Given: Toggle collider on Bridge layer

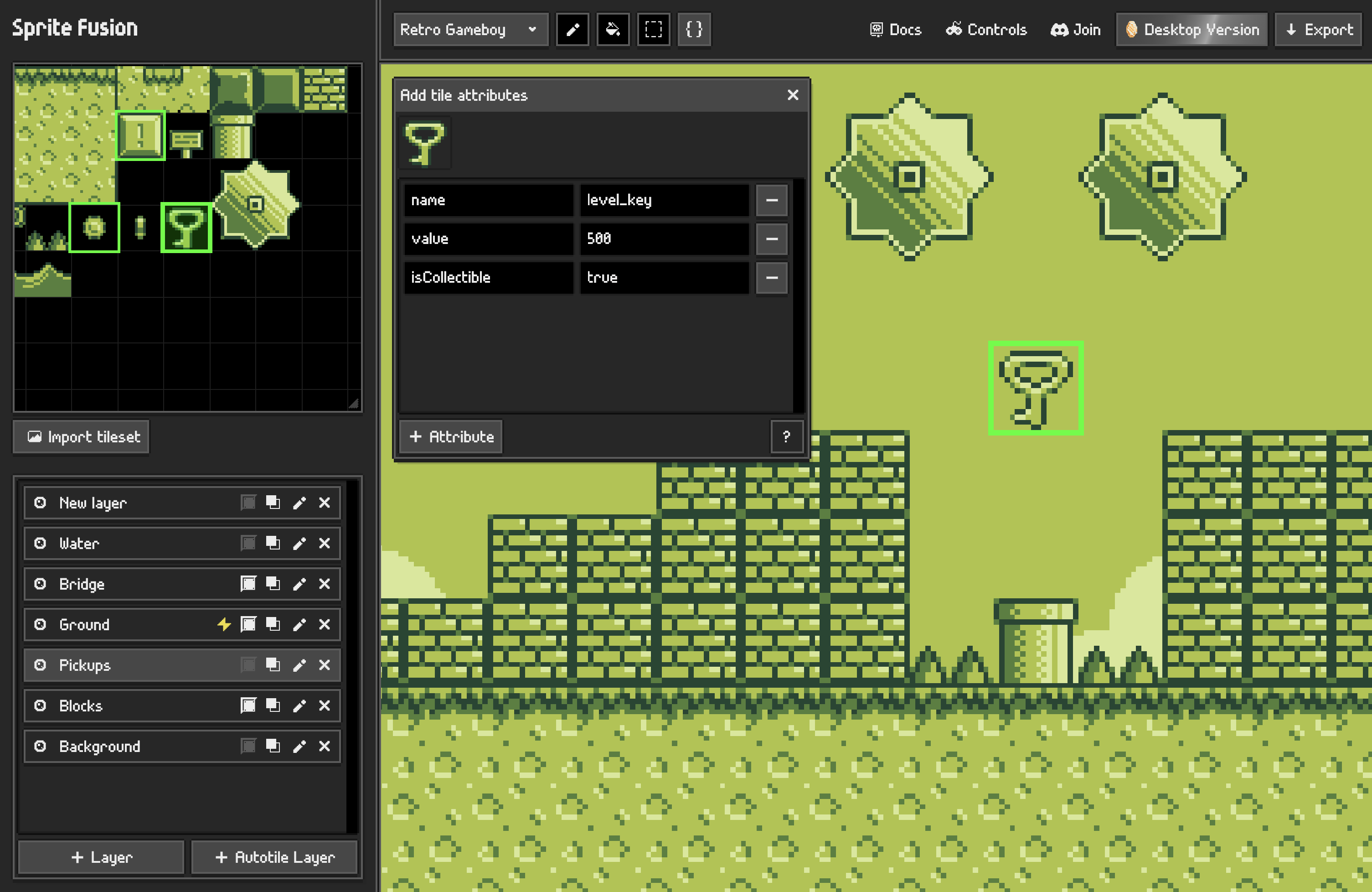Looking at the screenshot, I should 248,584.
